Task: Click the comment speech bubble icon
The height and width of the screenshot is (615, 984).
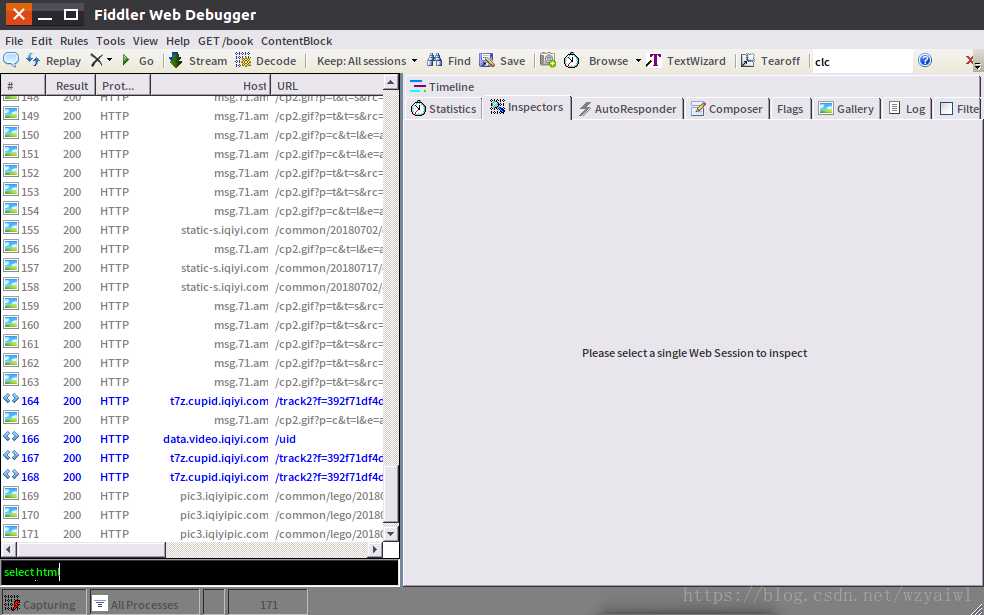Action: (x=11, y=60)
